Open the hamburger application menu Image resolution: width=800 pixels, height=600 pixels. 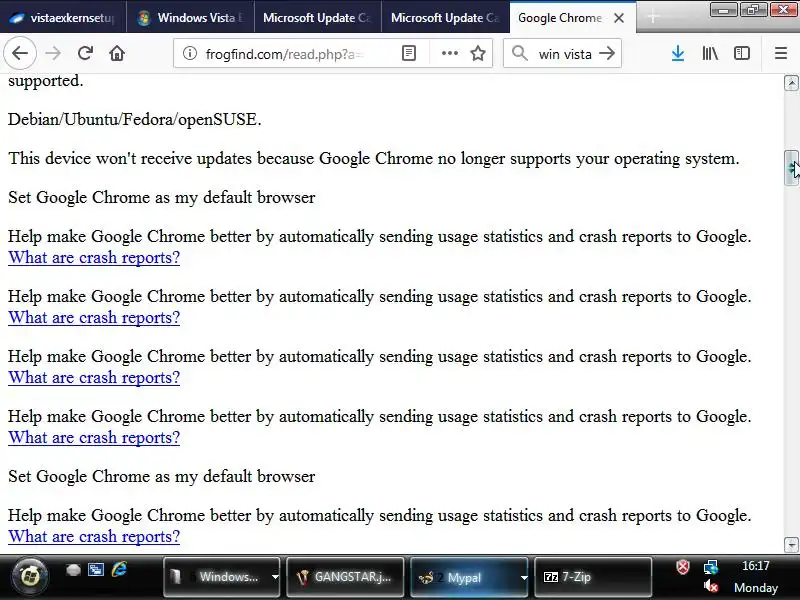click(781, 53)
